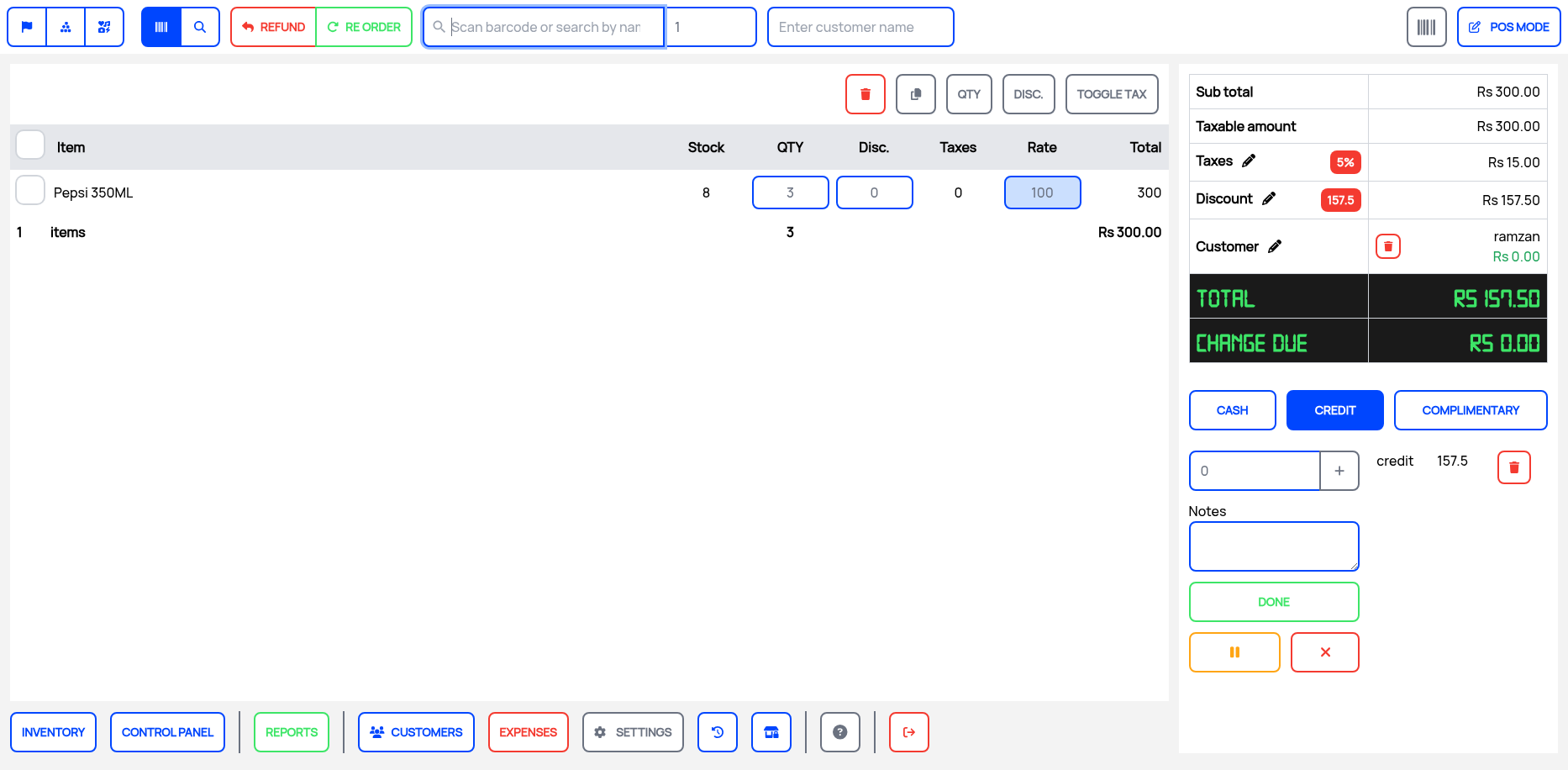This screenshot has width=1568, height=770.
Task: Edit taxes with the pencil icon
Action: click(1249, 161)
